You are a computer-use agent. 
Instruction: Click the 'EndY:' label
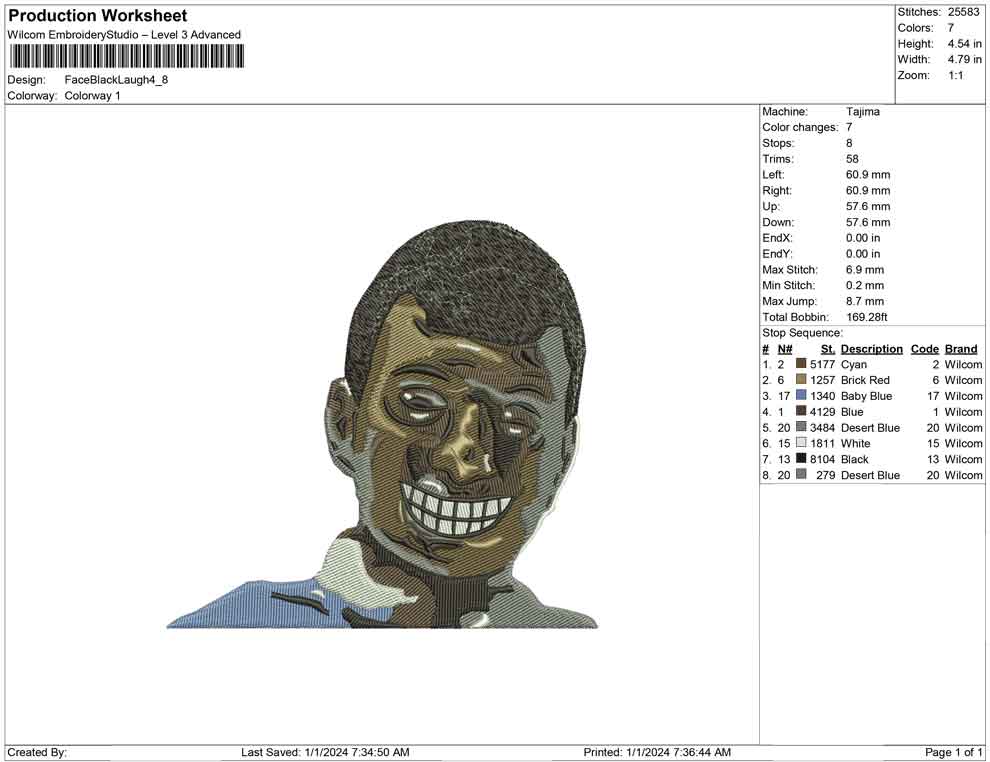click(777, 254)
